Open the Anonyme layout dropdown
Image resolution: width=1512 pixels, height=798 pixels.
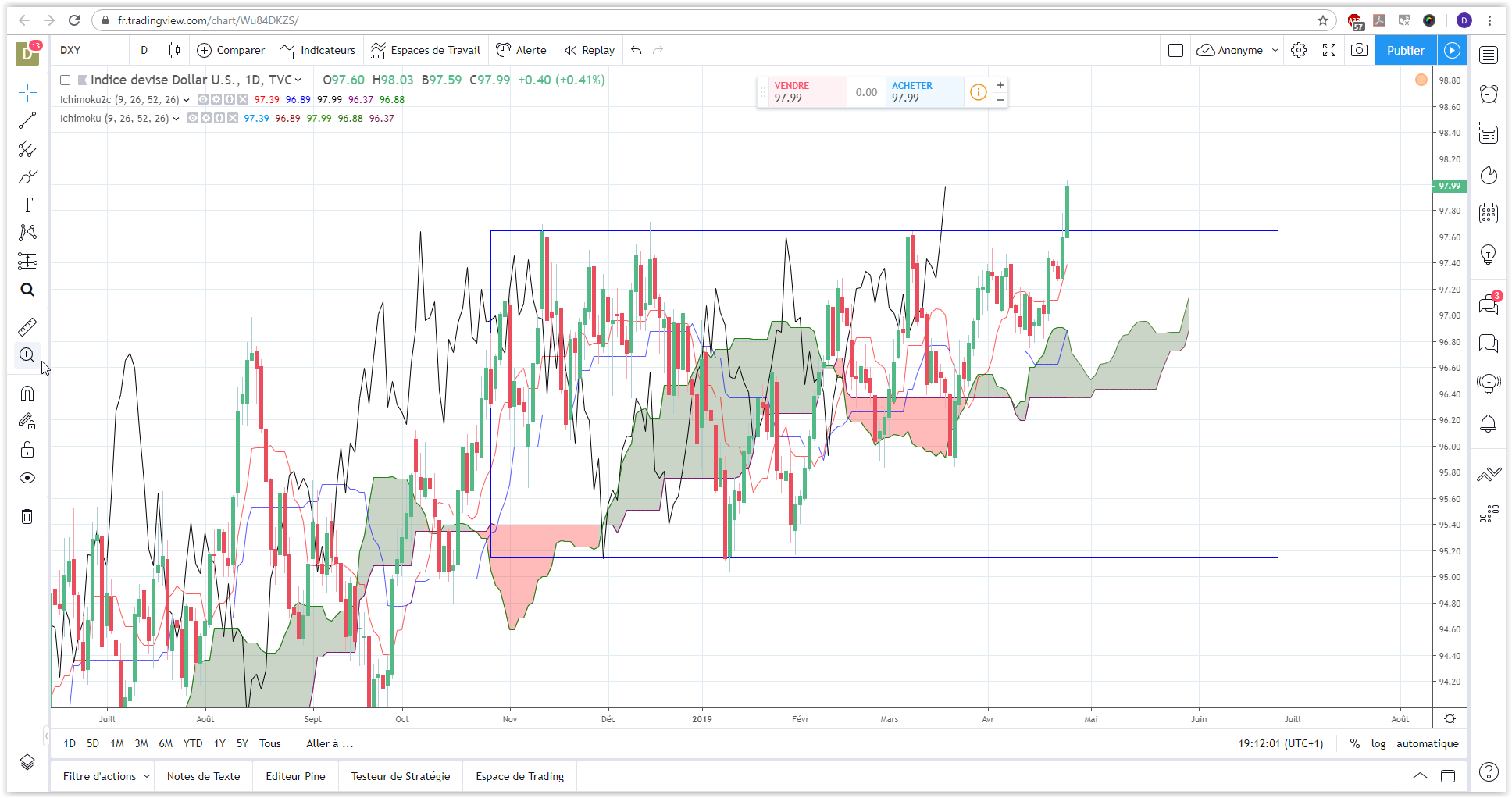point(1238,50)
